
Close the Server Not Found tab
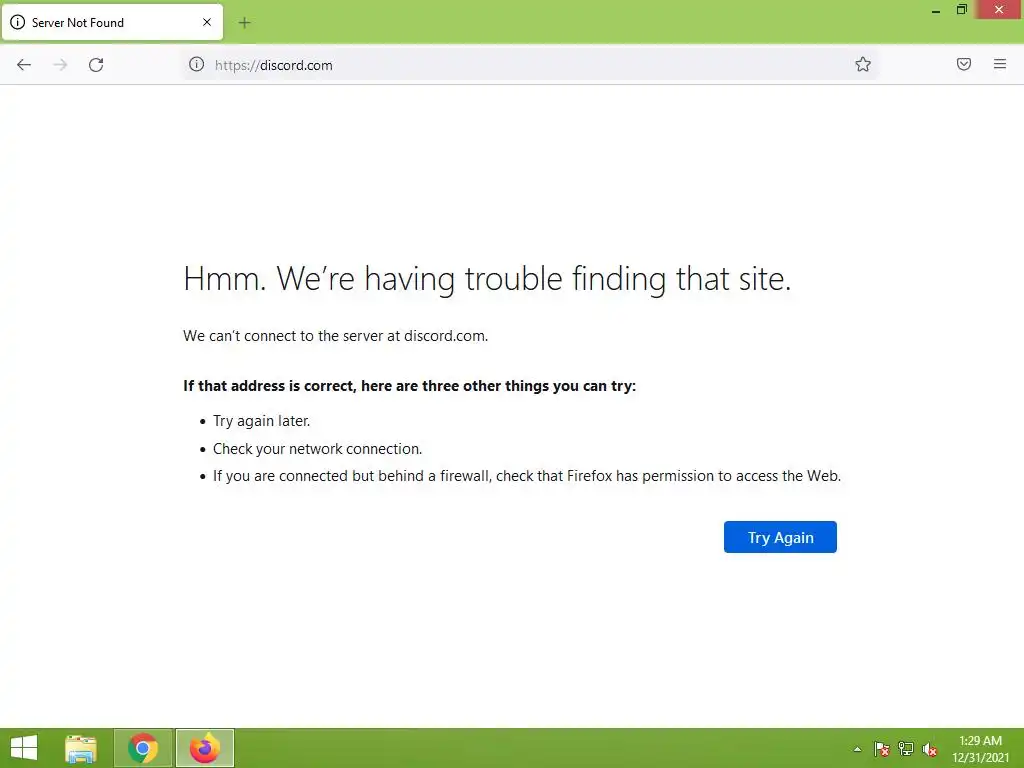(x=207, y=22)
